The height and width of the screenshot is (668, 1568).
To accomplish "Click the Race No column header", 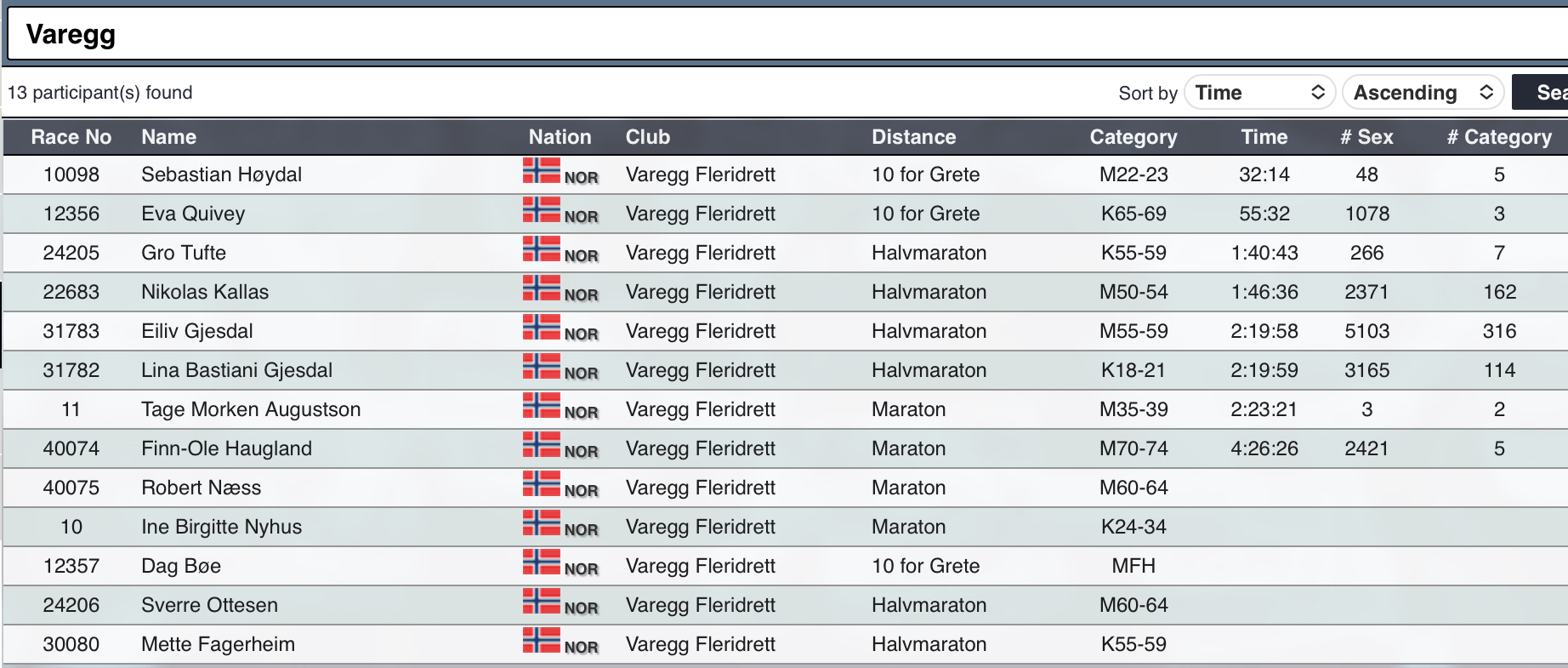I will pyautogui.click(x=71, y=137).
